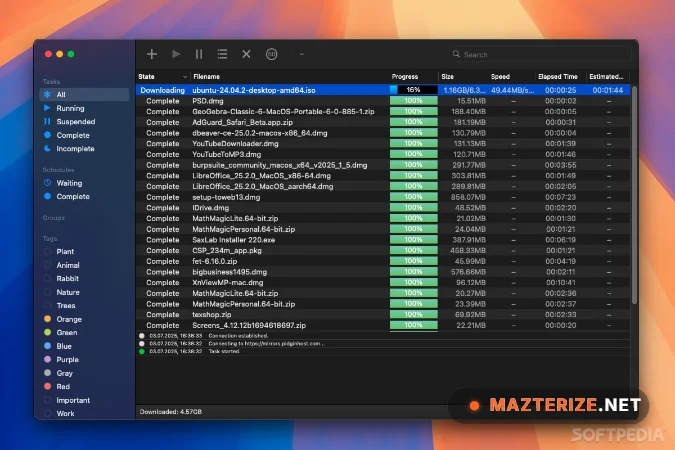Open Complete under Schedules section
Image resolution: width=675 pixels, height=450 pixels.
84,196
